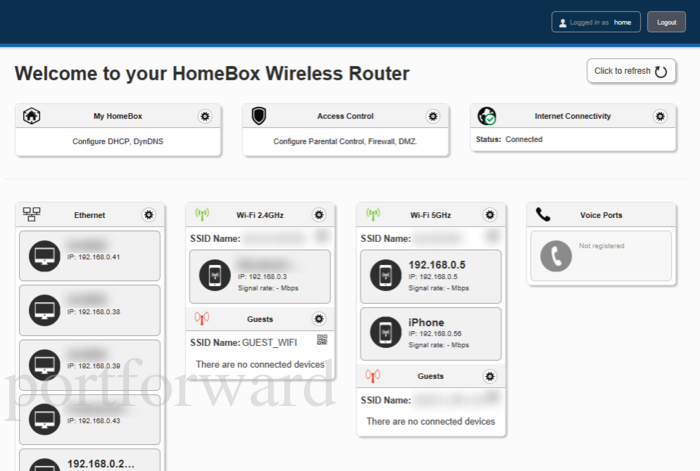Select device 192.168.0.5 on Wi-Fi 5GHz
700x471 pixels.
429,276
